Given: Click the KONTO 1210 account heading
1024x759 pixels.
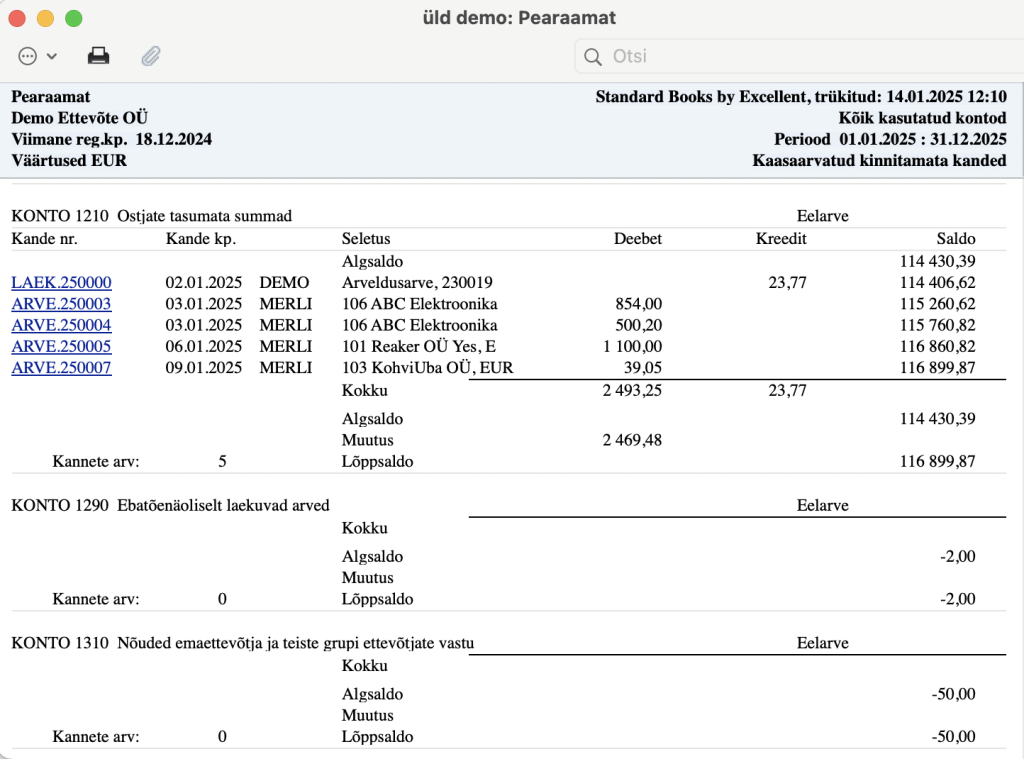Looking at the screenshot, I should [x=152, y=216].
